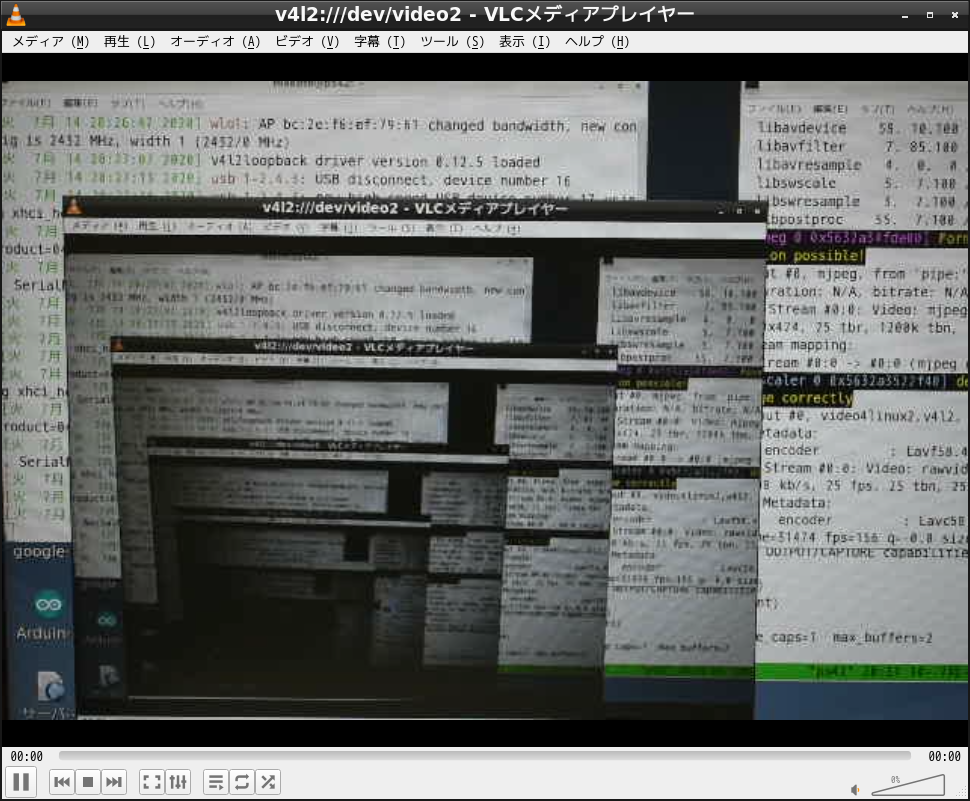
Task: Toggle the playlist view
Action: point(216,782)
